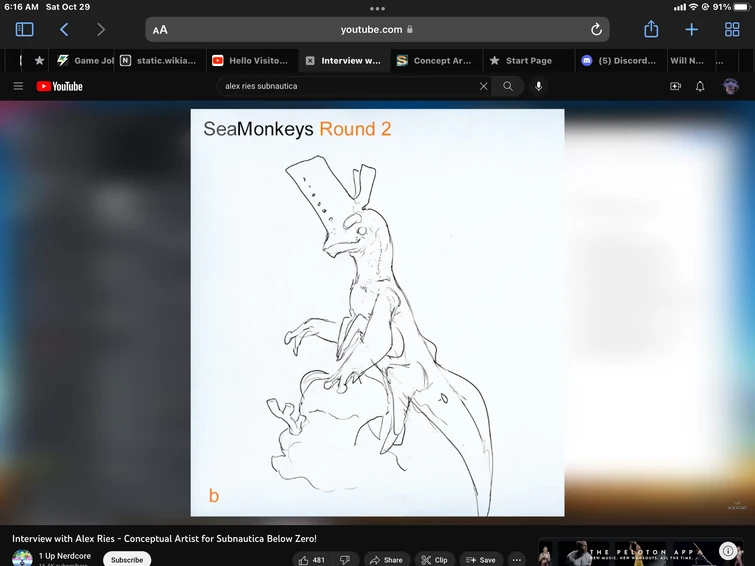Image resolution: width=755 pixels, height=566 pixels.
Task: Open the YouTube notifications bell
Action: point(700,86)
